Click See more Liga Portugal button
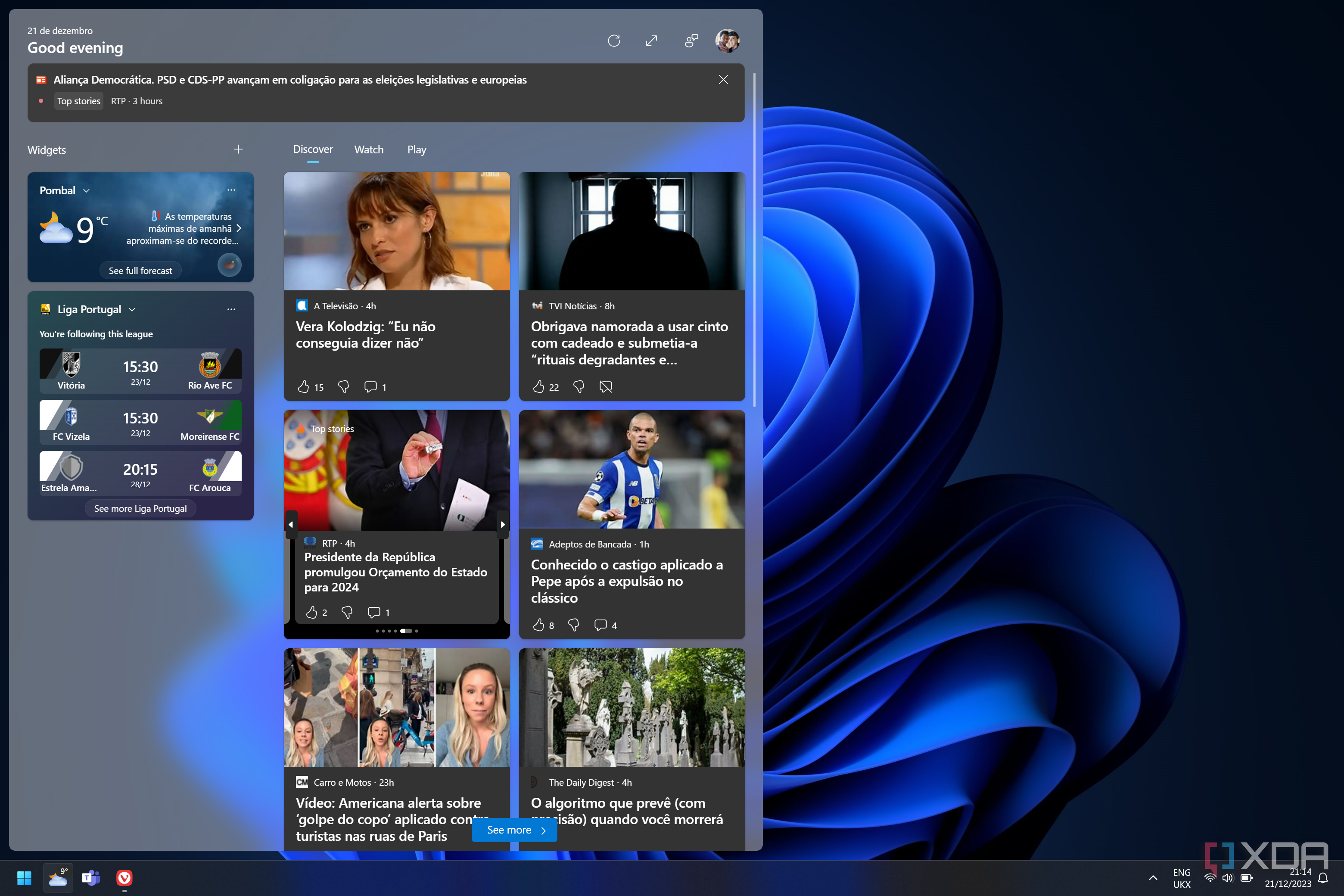The height and width of the screenshot is (896, 1344). (x=140, y=508)
